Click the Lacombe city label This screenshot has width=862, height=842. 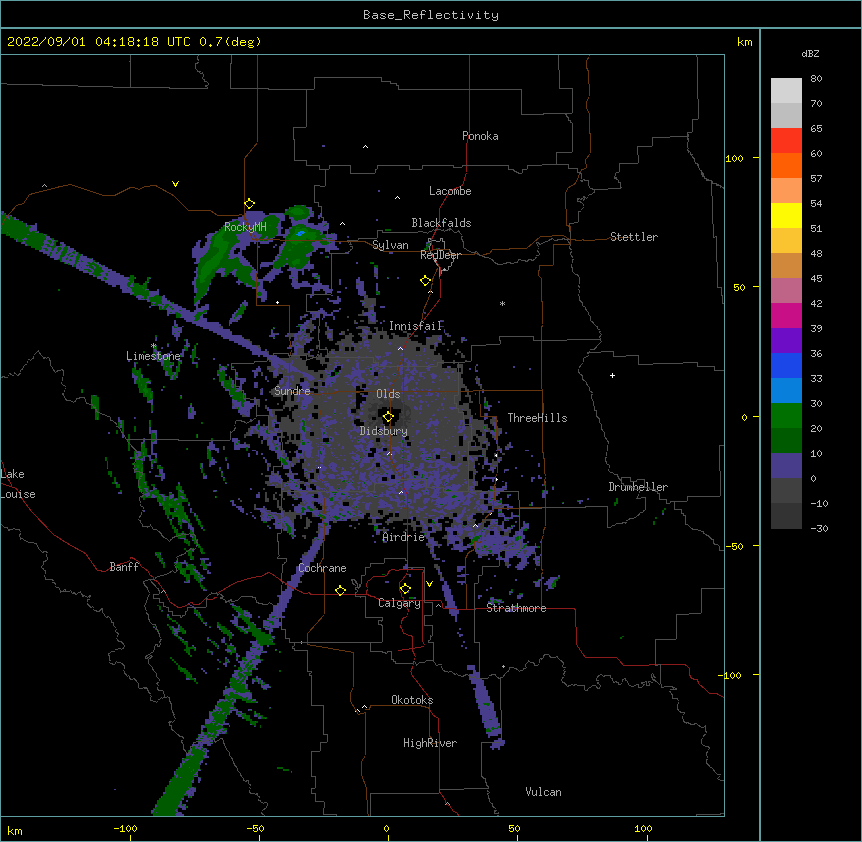[x=450, y=191]
